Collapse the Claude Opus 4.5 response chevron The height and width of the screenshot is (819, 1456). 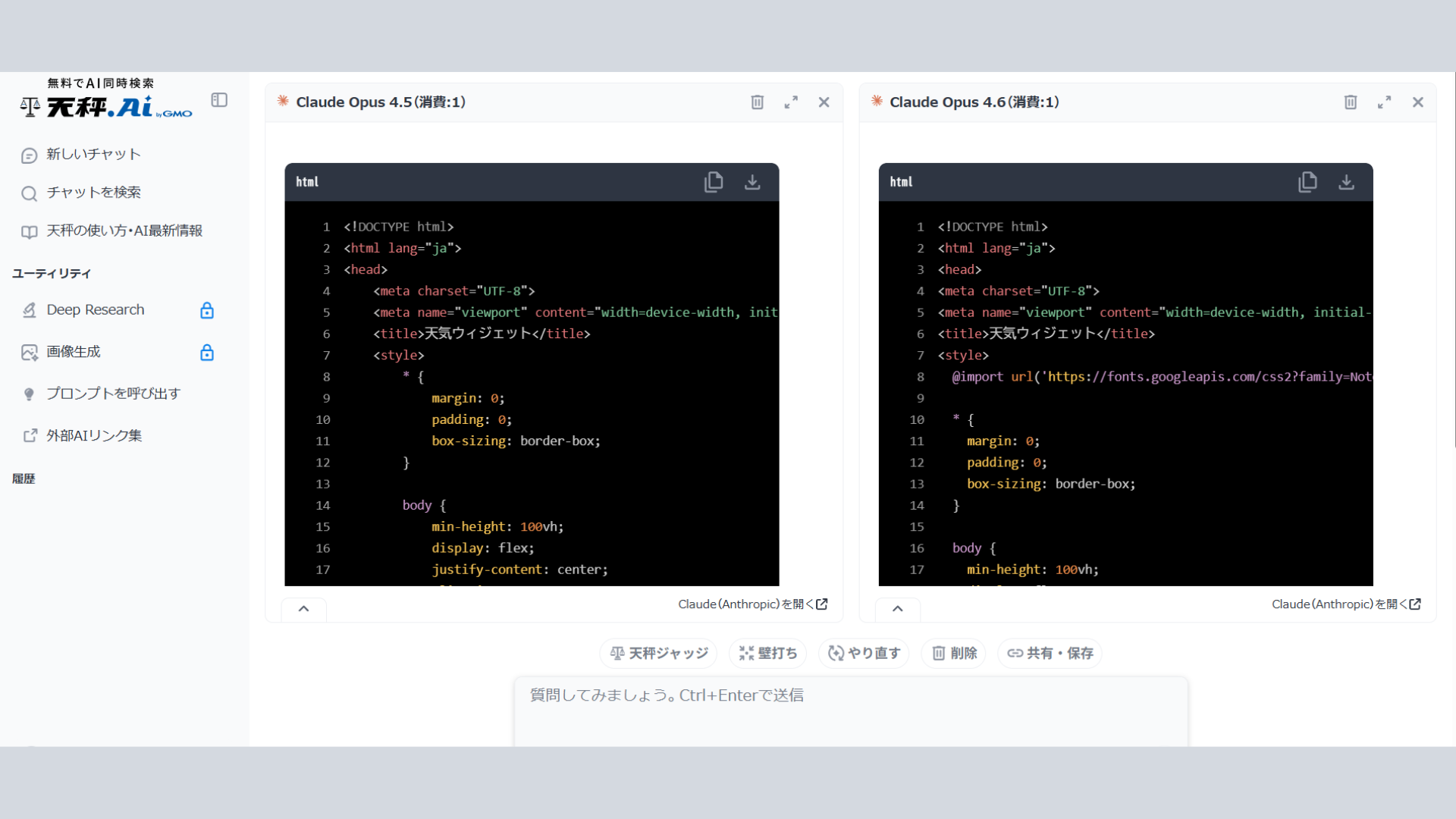pos(303,609)
